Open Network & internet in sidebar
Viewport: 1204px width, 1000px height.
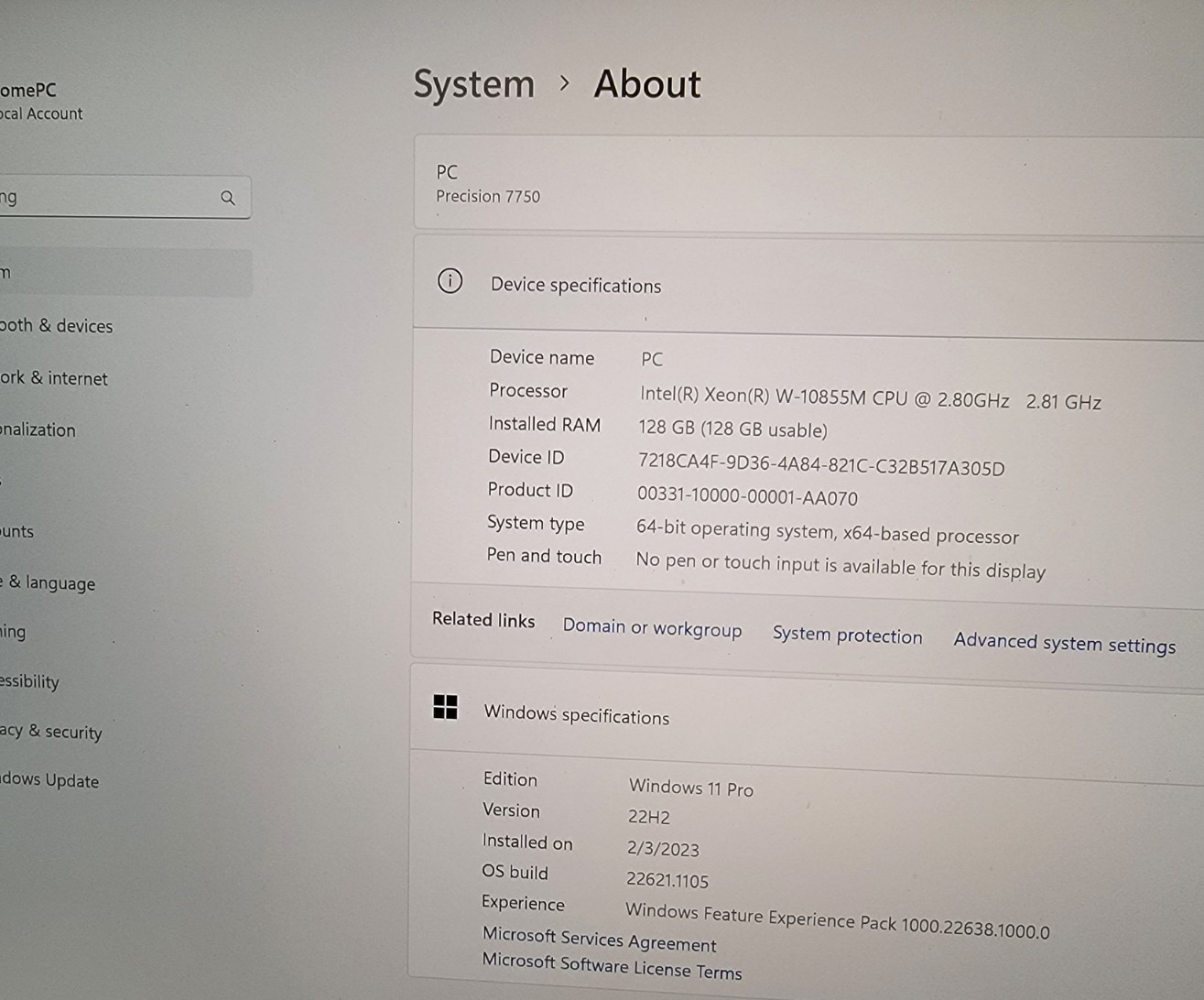(53, 378)
